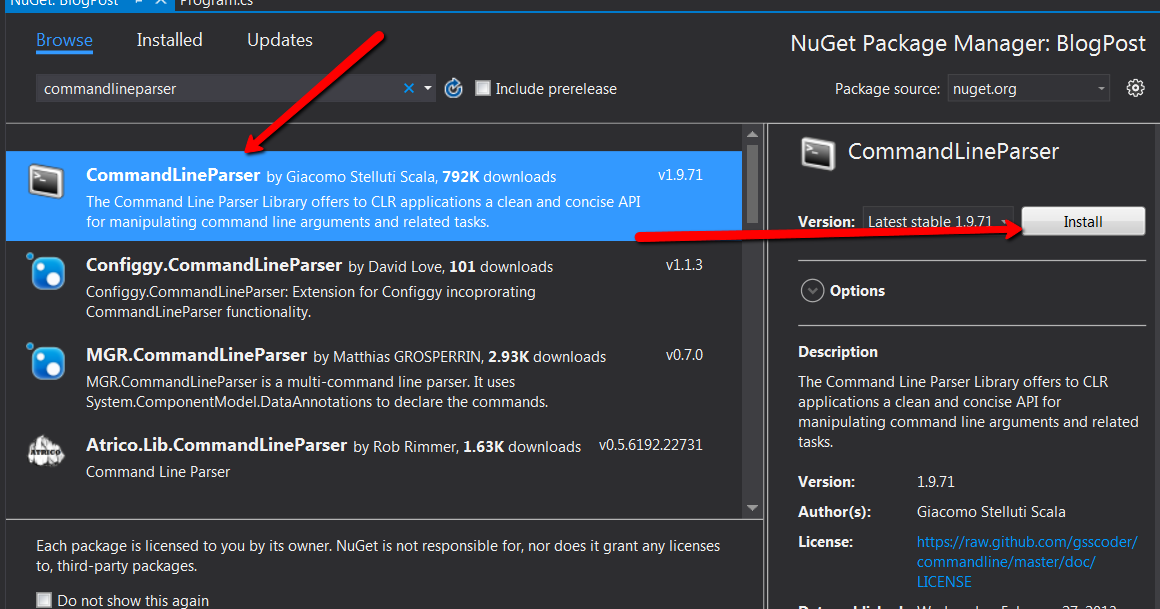Click author Giacomo Stelluti Scala in details
The width and height of the screenshot is (1160, 609).
coord(991,512)
